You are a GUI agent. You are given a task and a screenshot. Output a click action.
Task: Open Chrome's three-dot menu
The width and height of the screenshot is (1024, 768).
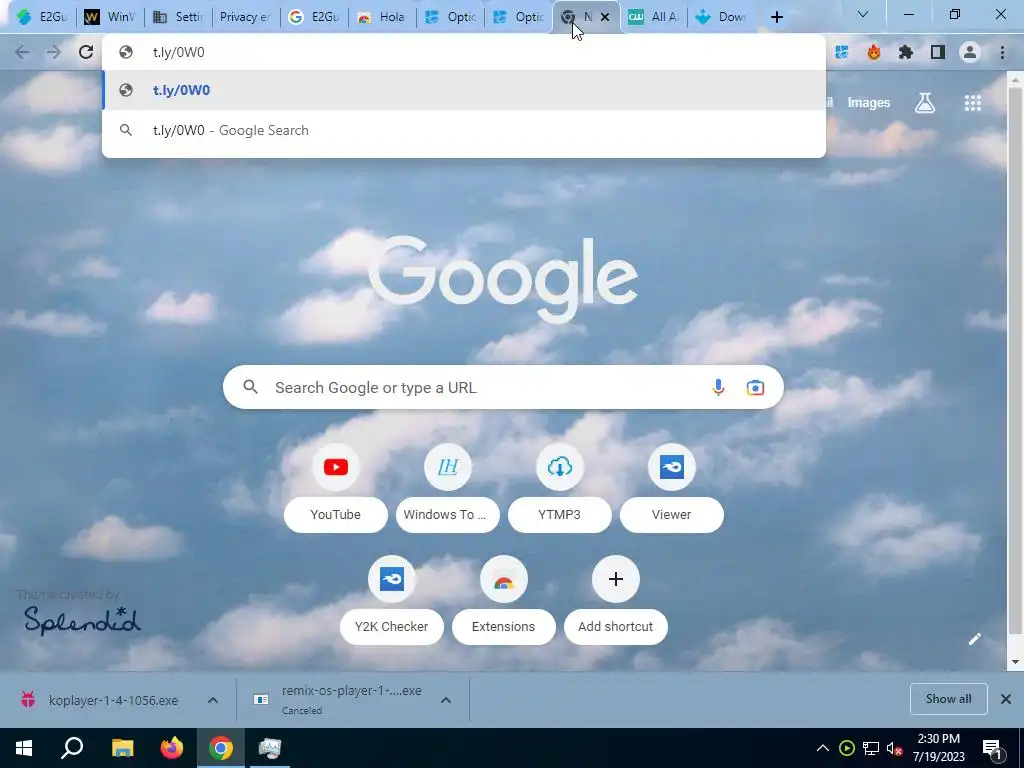[x=1002, y=52]
